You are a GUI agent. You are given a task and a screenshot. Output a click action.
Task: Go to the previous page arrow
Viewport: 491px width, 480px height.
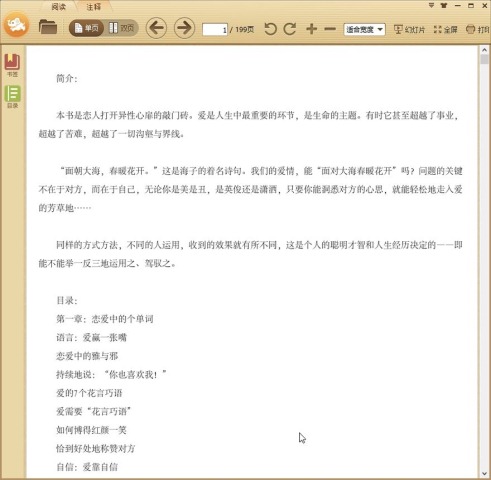[x=156, y=28]
